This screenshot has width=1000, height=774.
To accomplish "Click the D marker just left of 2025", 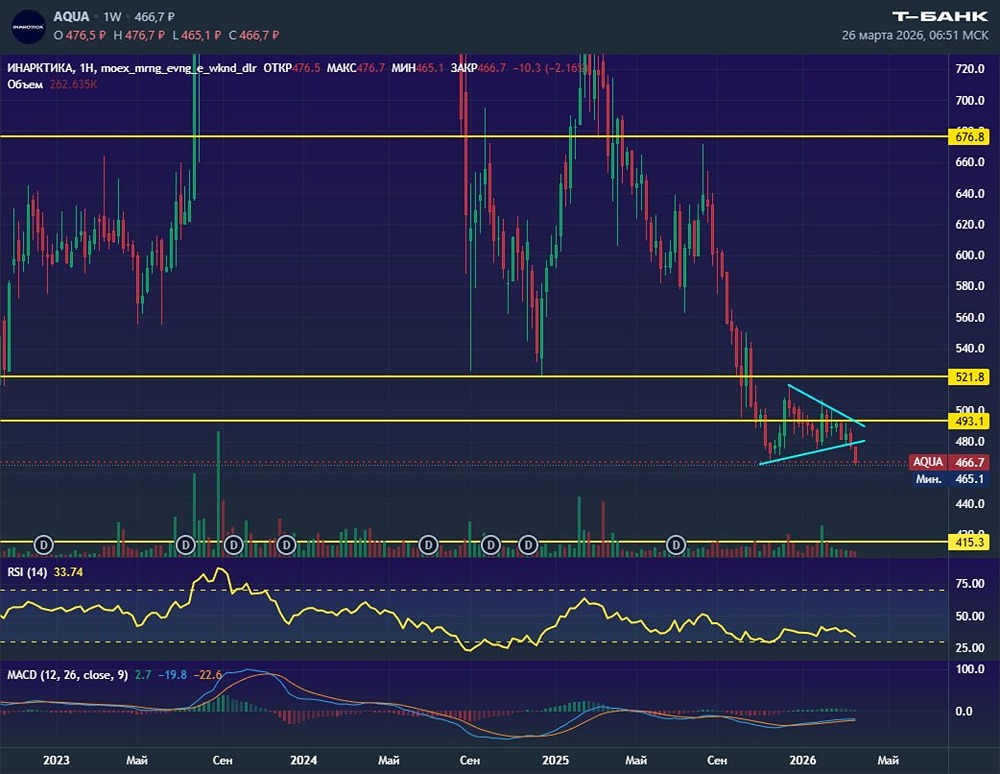I will [527, 544].
